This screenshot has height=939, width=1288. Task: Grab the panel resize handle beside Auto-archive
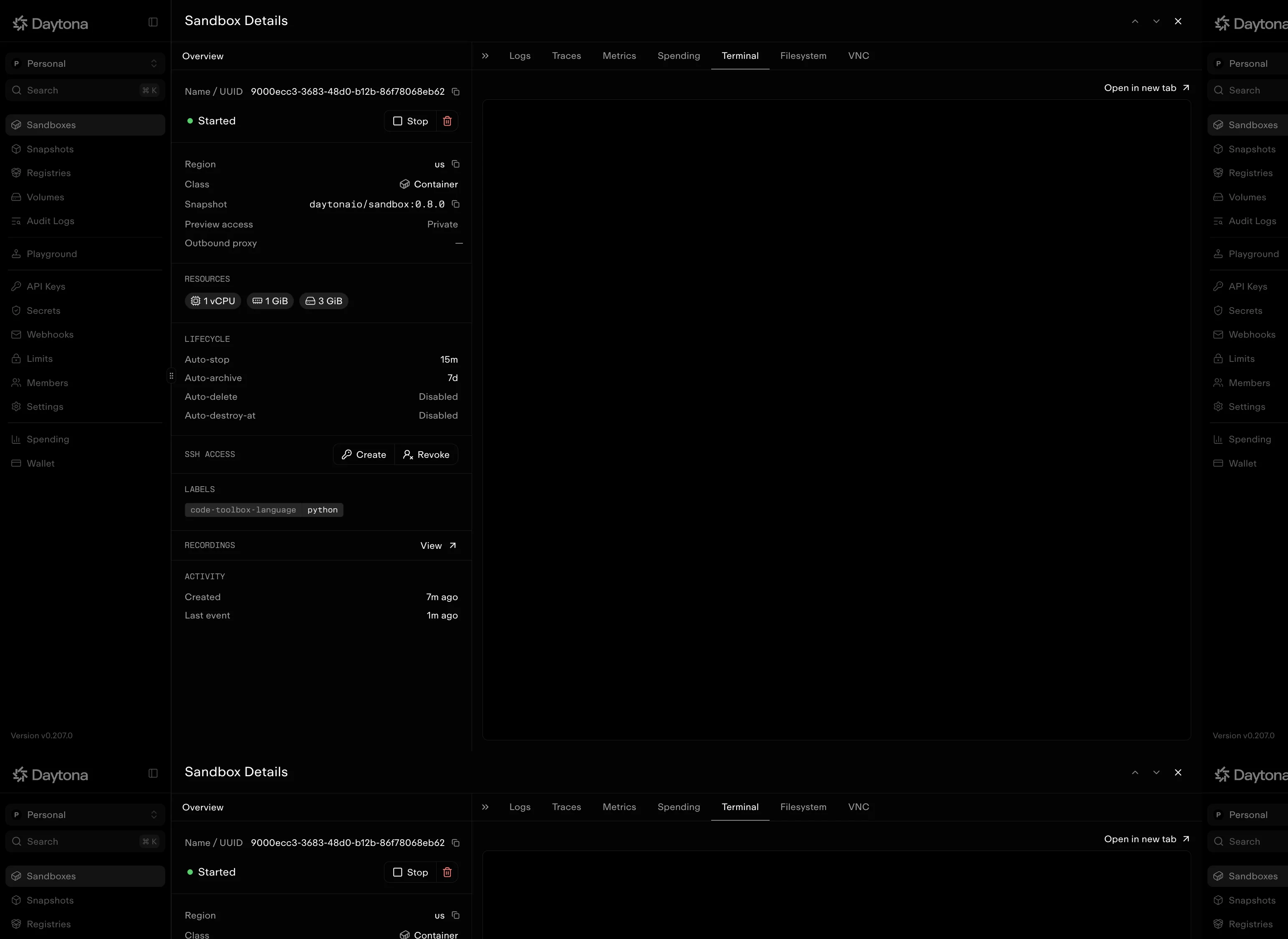(171, 376)
